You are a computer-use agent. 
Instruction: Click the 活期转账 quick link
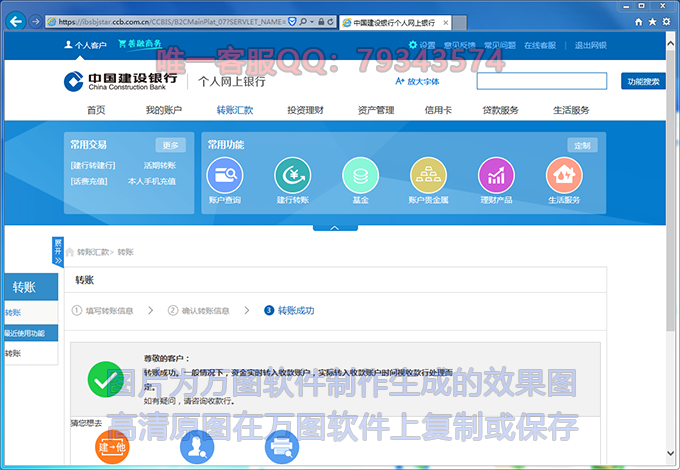point(160,165)
